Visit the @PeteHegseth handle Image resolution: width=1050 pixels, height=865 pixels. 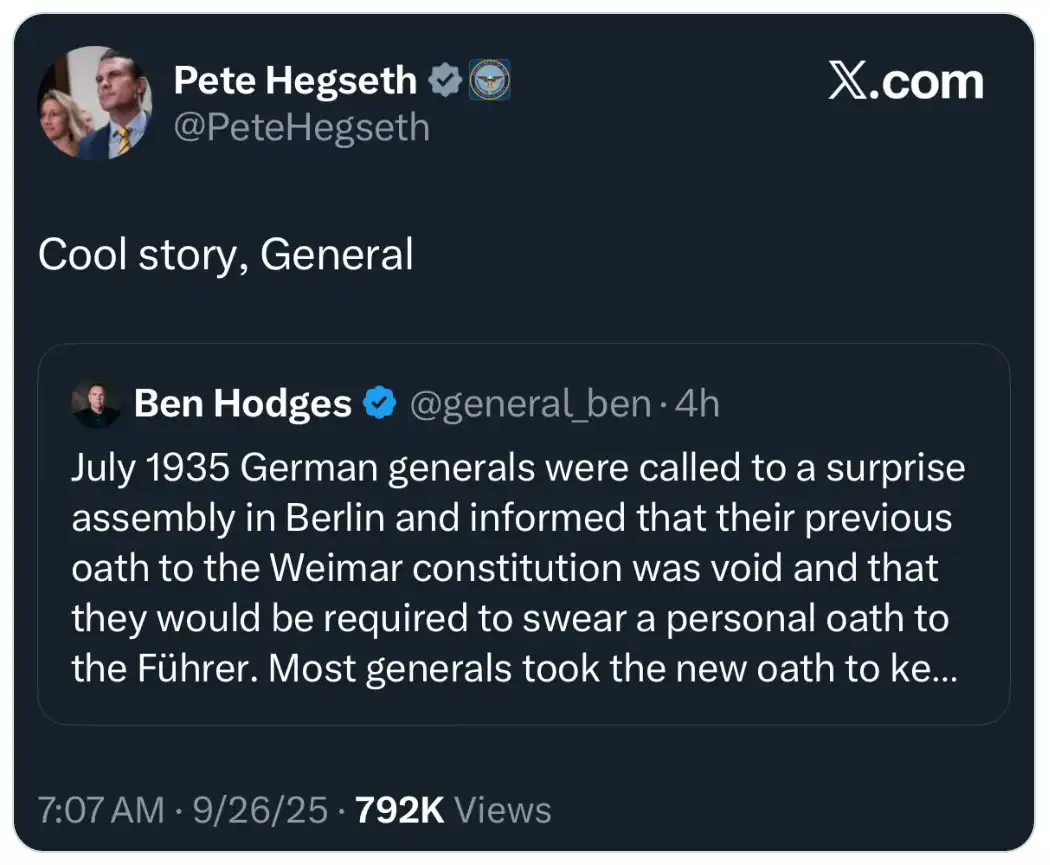click(x=301, y=128)
